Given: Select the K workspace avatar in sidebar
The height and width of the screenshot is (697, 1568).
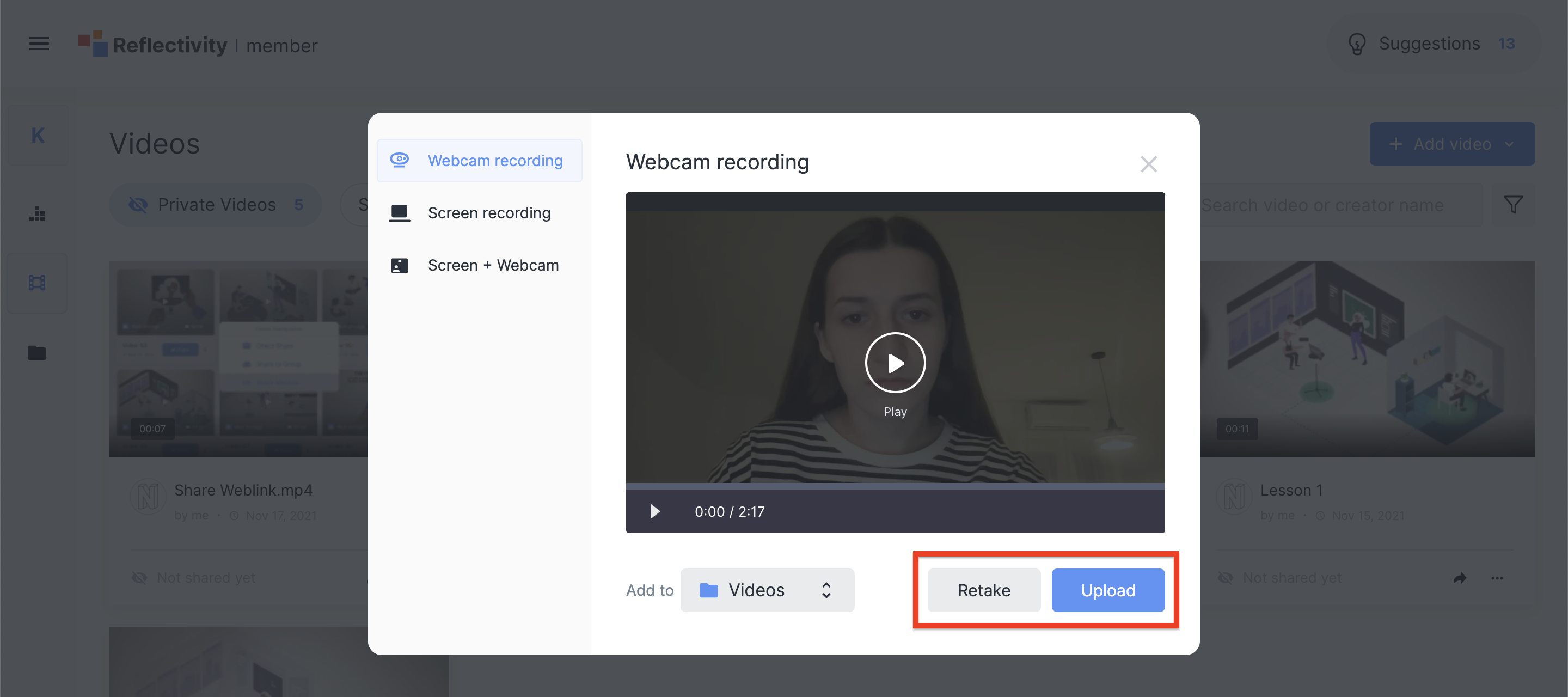Looking at the screenshot, I should 38,135.
